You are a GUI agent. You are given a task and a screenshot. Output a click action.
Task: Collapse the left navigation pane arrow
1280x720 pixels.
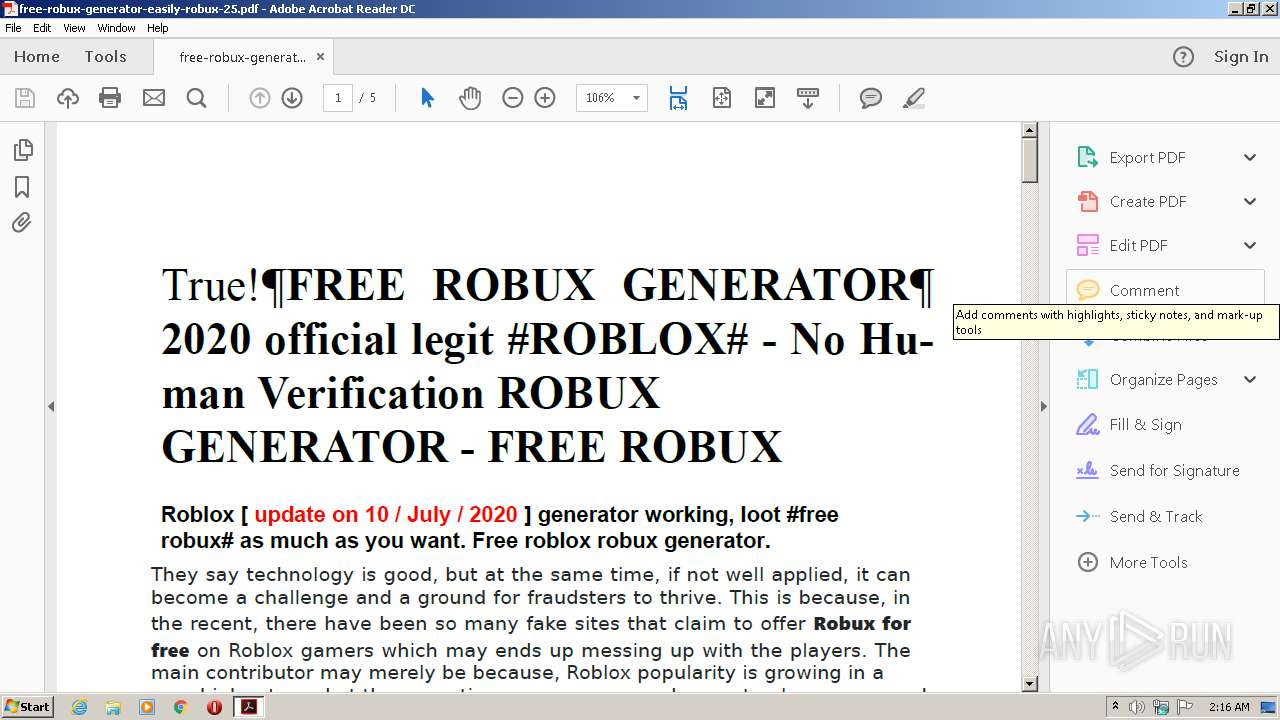51,406
